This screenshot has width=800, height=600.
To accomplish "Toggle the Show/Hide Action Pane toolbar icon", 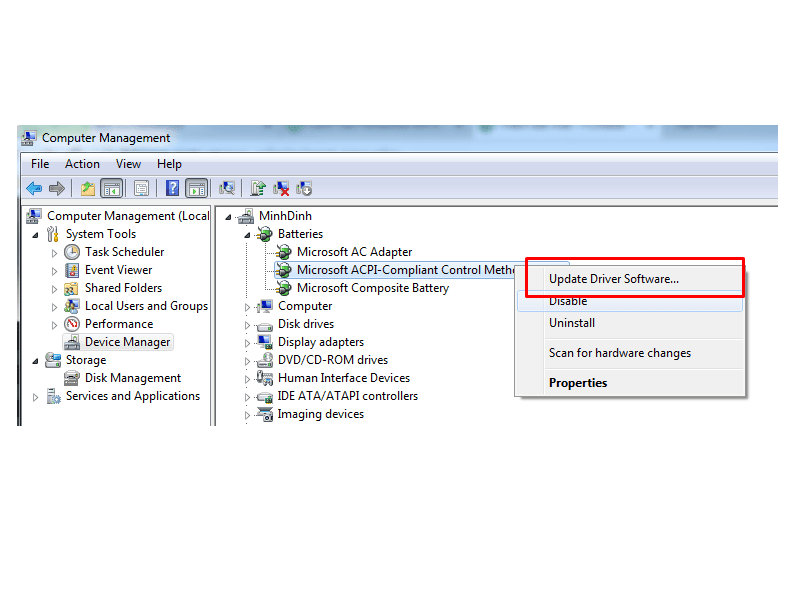I will point(196,189).
